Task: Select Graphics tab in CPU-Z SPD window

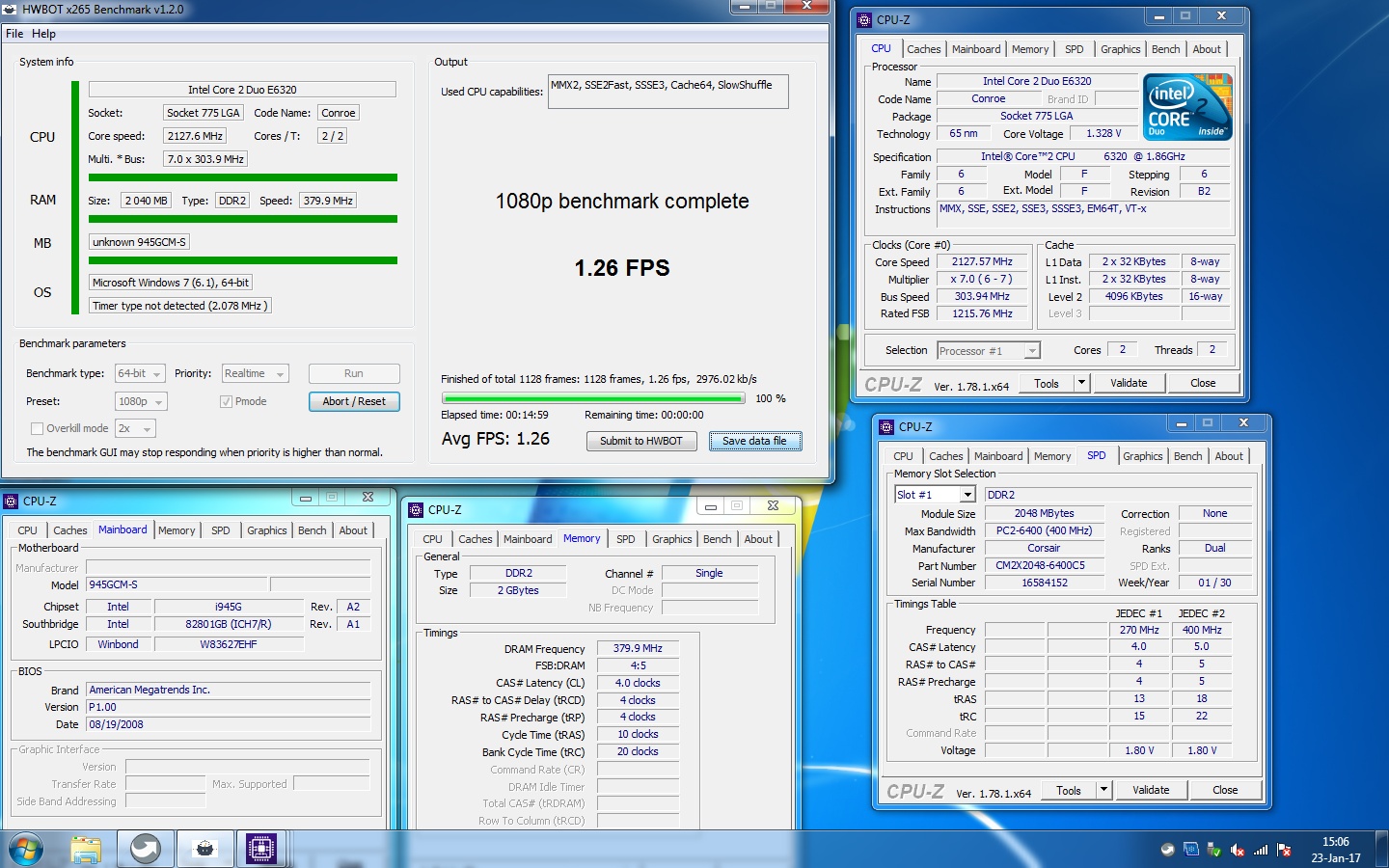Action: point(1142,456)
